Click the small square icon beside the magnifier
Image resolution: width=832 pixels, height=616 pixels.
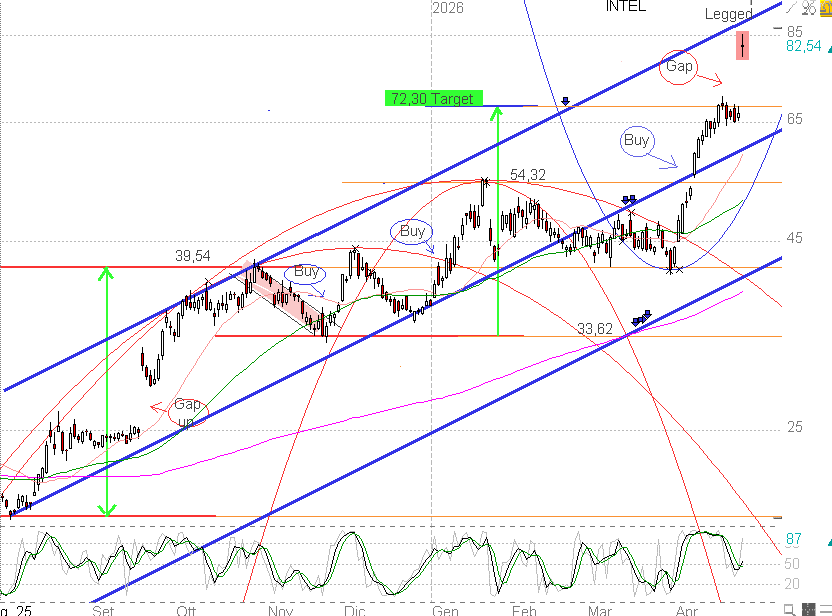click(x=808, y=609)
